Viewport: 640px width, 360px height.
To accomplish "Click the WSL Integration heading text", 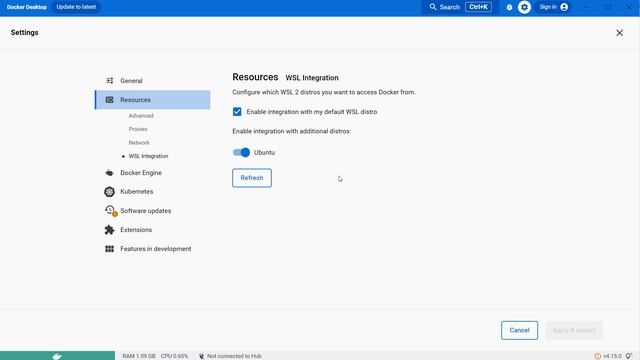I will click(x=312, y=78).
